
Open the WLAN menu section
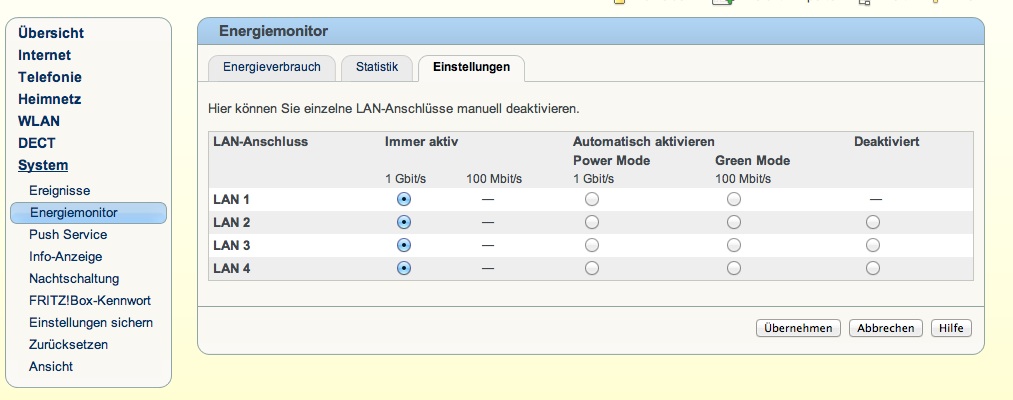(x=39, y=121)
